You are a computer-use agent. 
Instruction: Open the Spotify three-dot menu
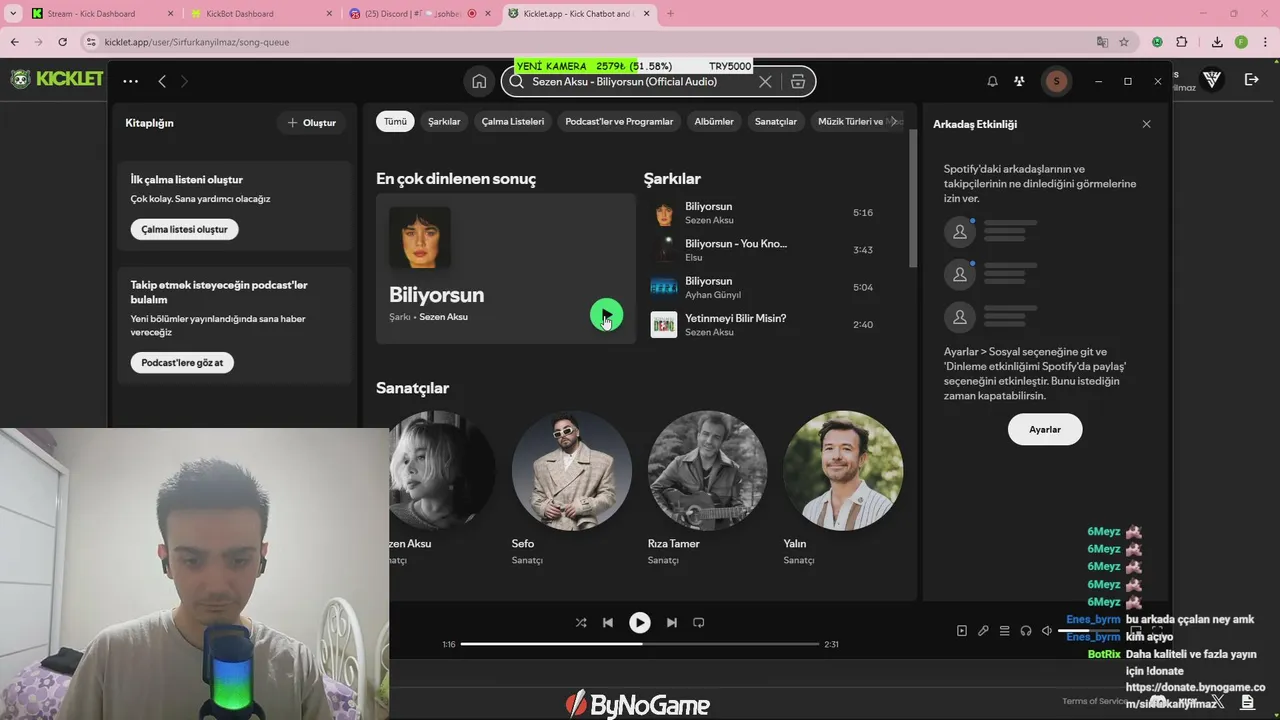(x=131, y=81)
